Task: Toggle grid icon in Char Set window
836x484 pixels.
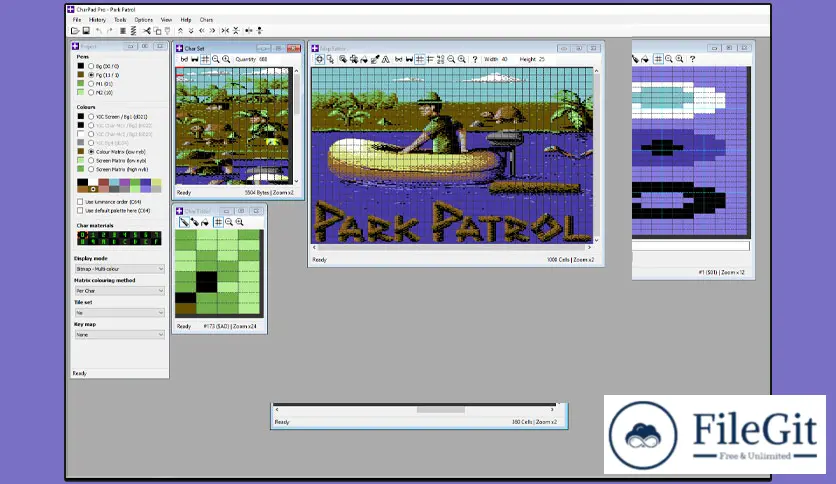Action: pos(205,59)
